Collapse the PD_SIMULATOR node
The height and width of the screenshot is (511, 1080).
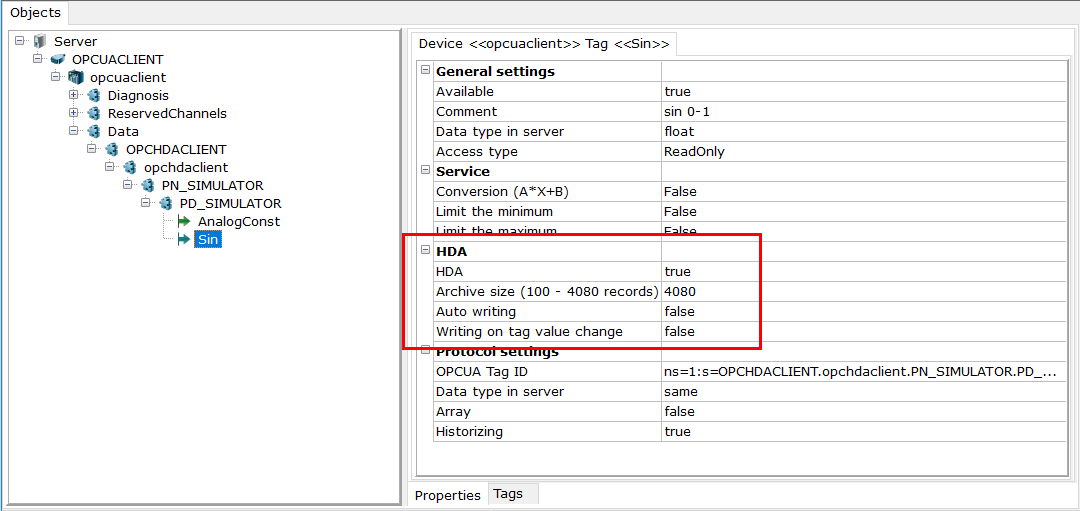pyautogui.click(x=145, y=203)
